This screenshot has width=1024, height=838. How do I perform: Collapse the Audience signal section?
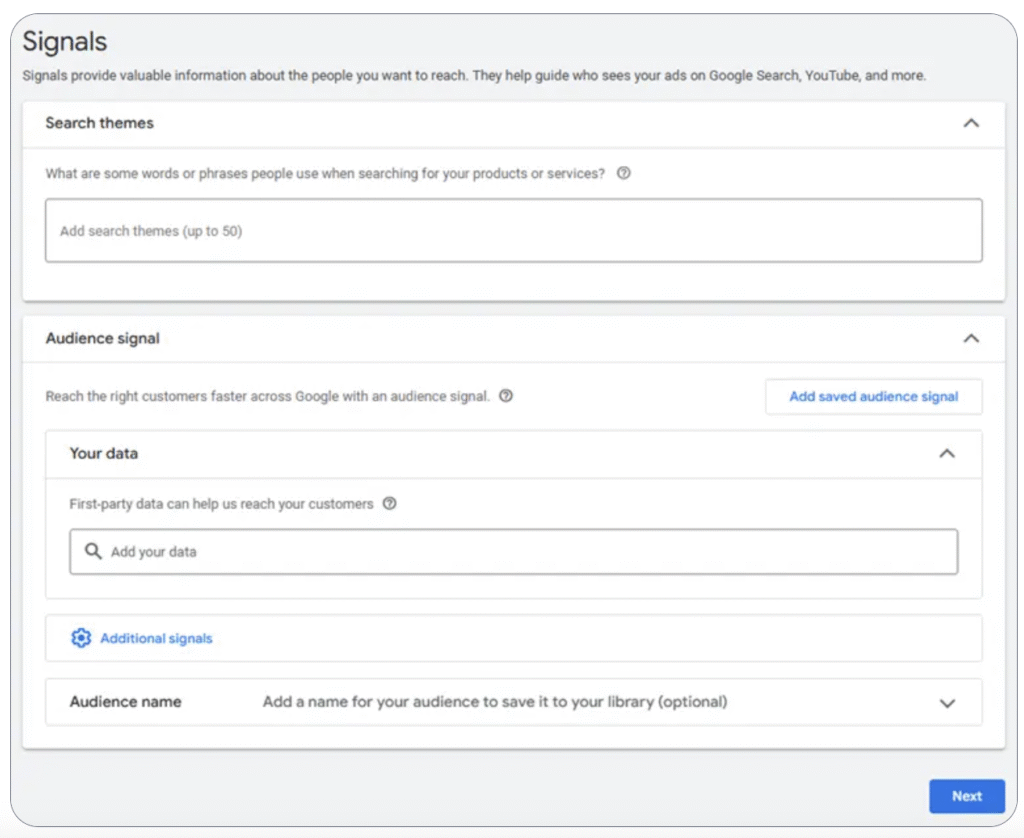[971, 338]
